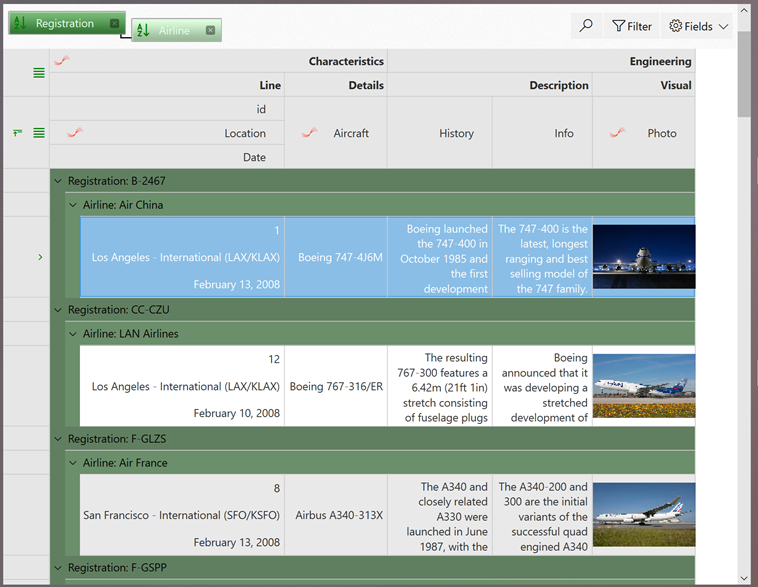Select the Characteristics band header
758x587 pixels.
point(219,61)
